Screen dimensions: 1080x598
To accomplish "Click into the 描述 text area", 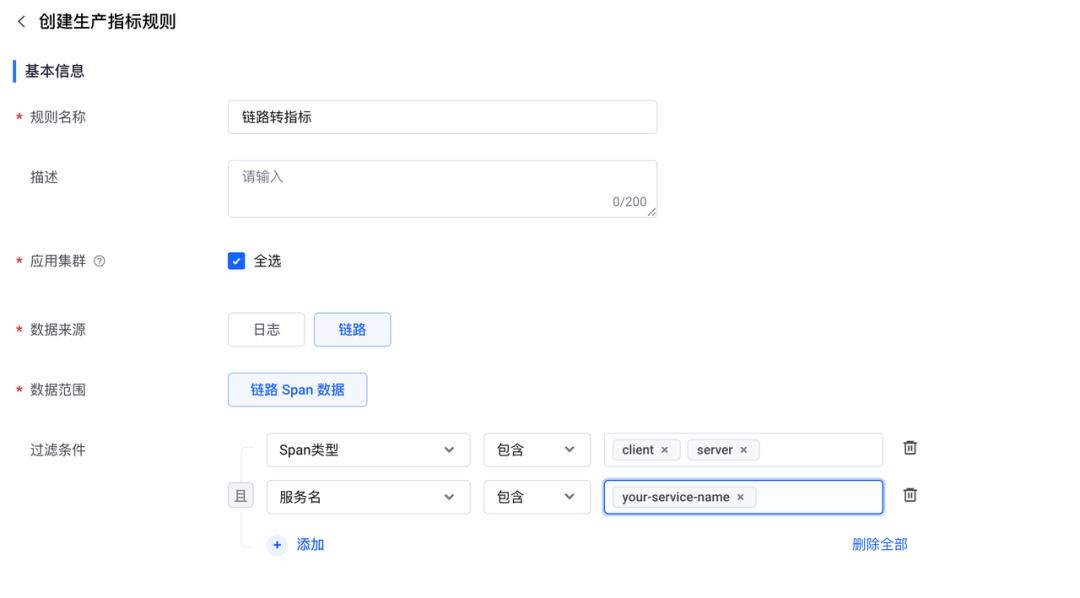I will [x=443, y=189].
